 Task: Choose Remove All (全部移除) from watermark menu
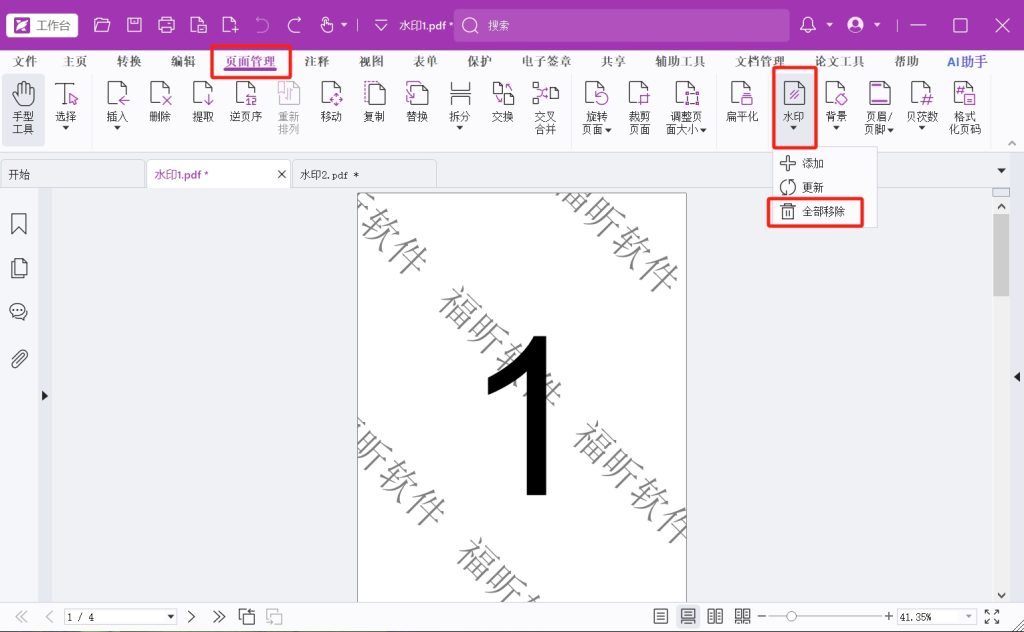click(x=822, y=212)
